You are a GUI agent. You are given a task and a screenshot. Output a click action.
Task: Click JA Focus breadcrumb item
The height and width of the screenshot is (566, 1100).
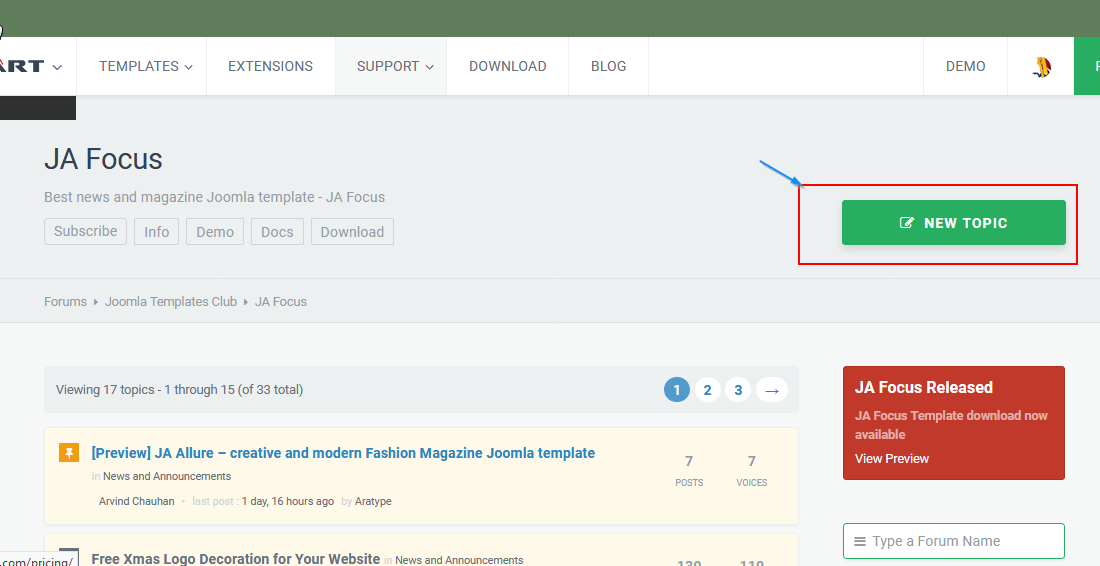[281, 302]
